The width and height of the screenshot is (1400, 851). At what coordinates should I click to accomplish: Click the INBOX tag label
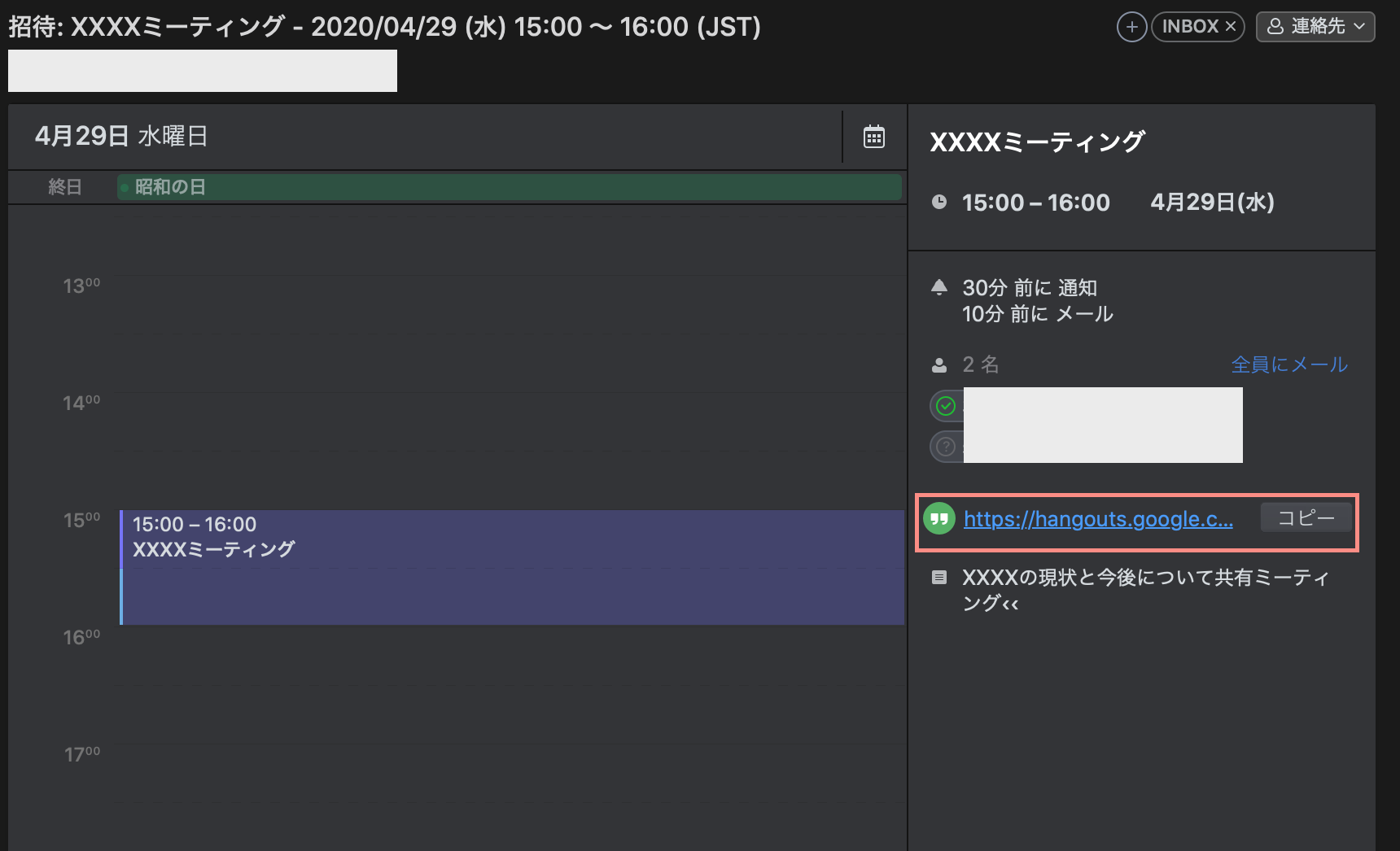click(1191, 26)
